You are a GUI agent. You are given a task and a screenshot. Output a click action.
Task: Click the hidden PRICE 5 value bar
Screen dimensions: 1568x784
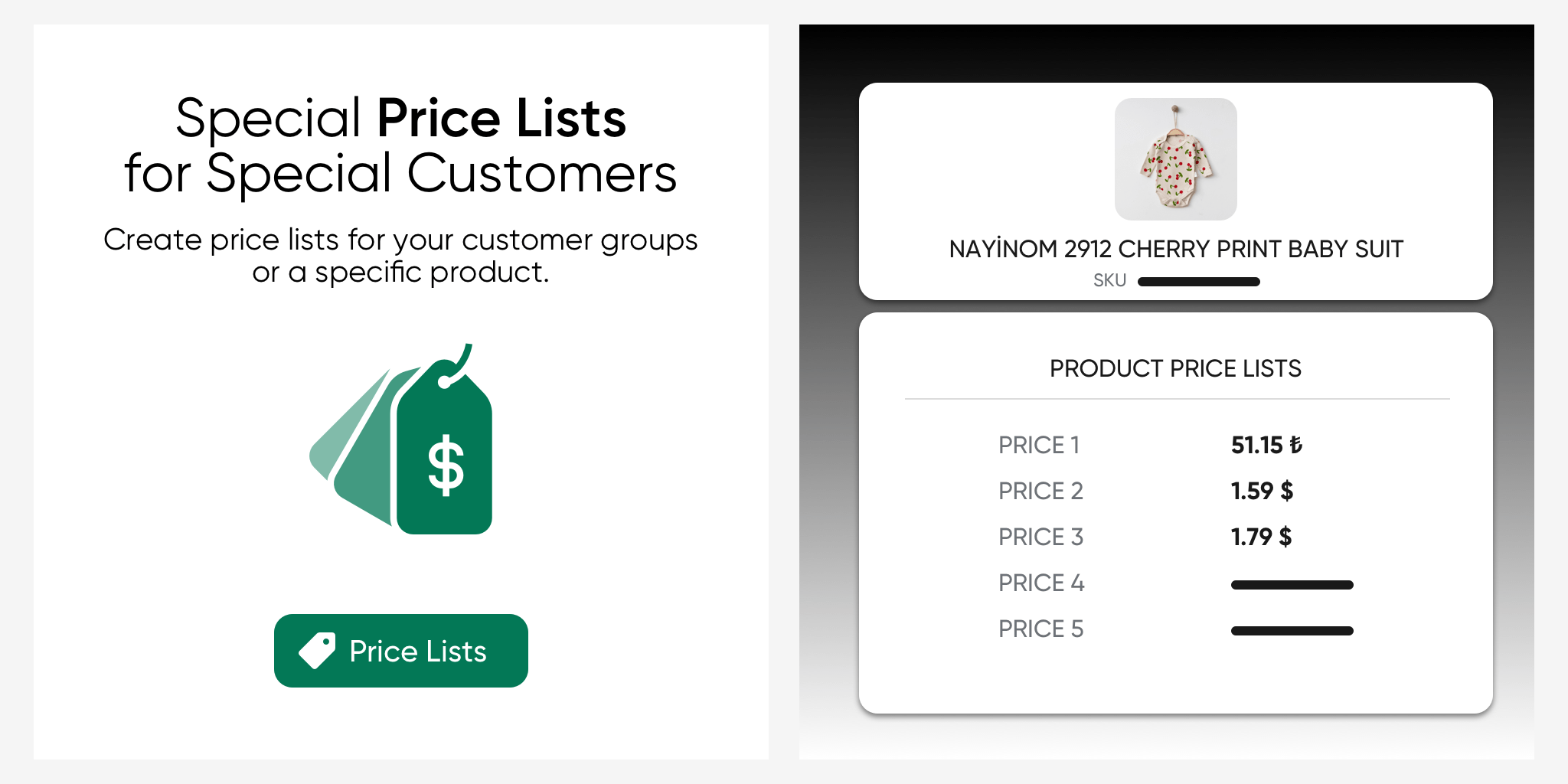click(x=1292, y=631)
